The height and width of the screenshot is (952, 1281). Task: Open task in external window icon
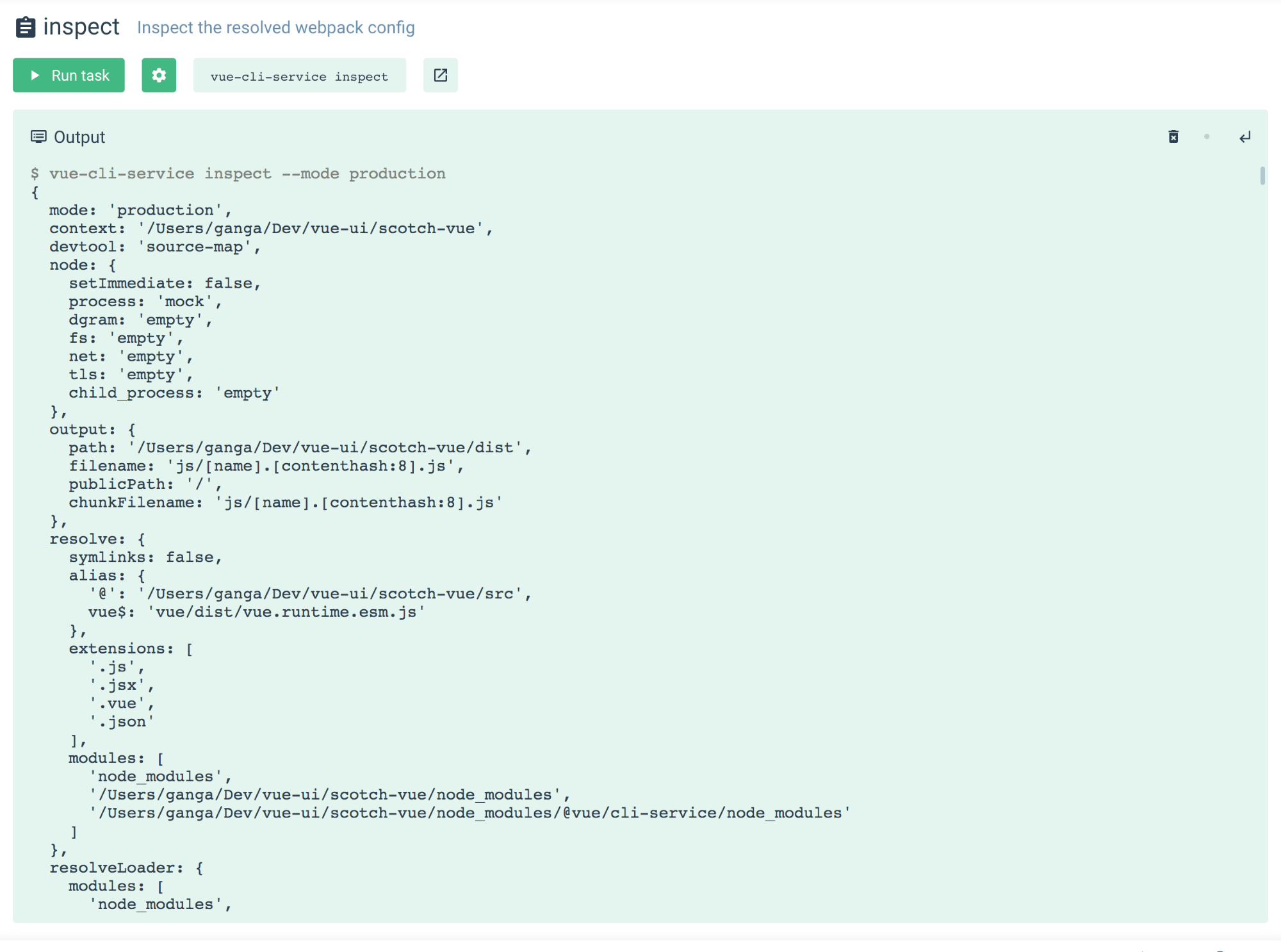[x=441, y=76]
